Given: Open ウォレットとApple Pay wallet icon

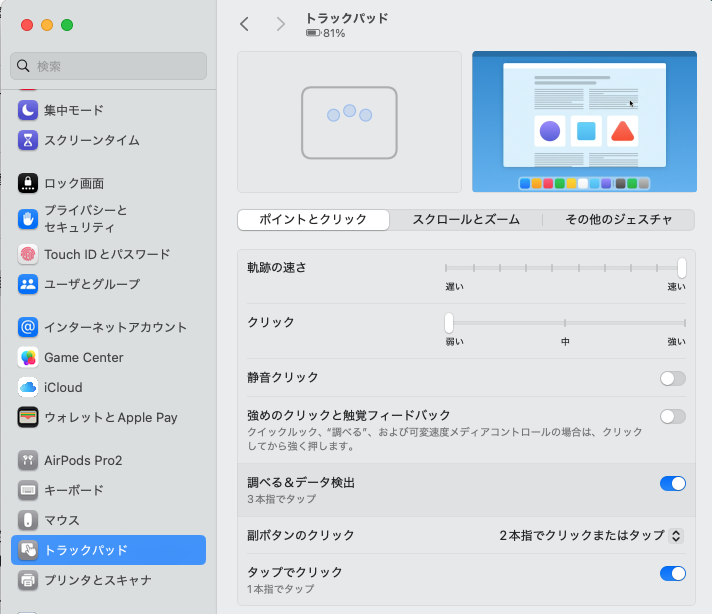Looking at the screenshot, I should coord(28,417).
